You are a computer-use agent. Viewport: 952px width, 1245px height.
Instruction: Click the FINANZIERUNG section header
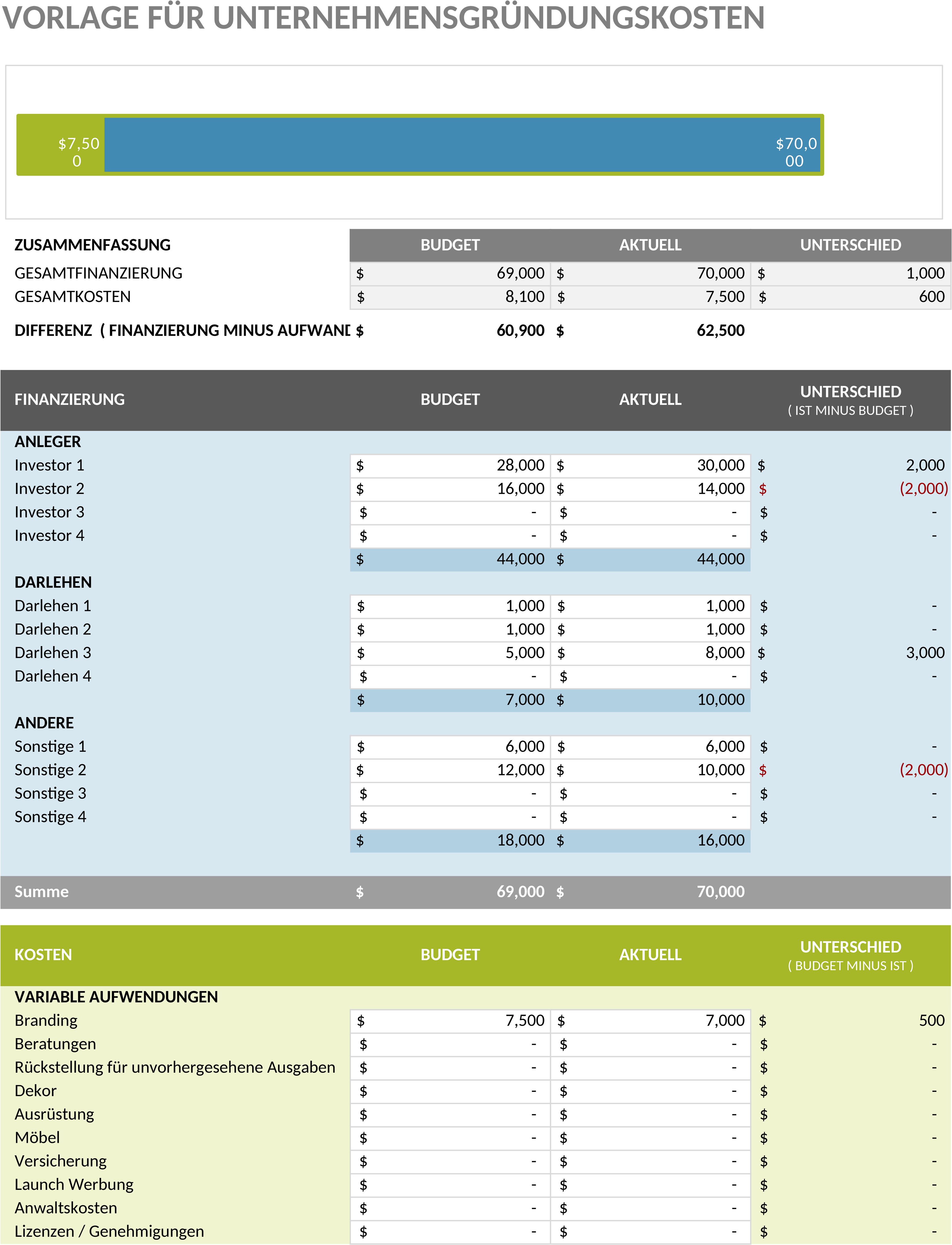[69, 399]
